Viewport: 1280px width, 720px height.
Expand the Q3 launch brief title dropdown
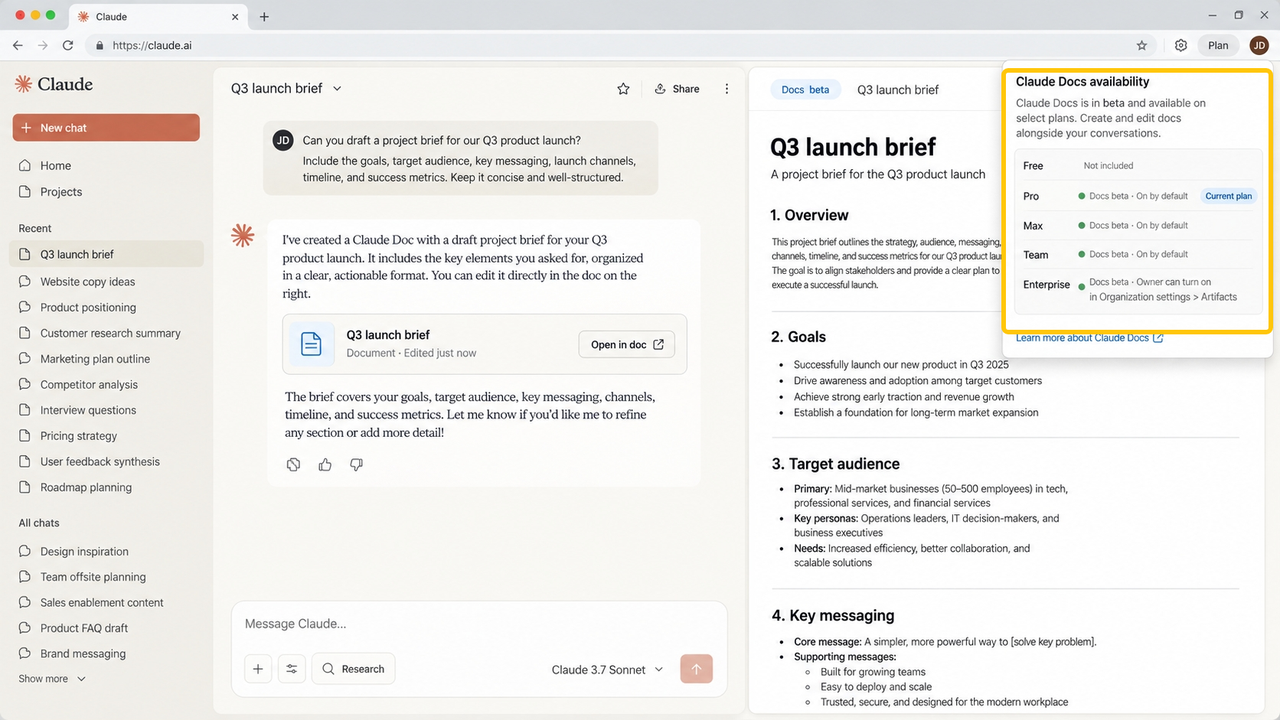point(337,89)
